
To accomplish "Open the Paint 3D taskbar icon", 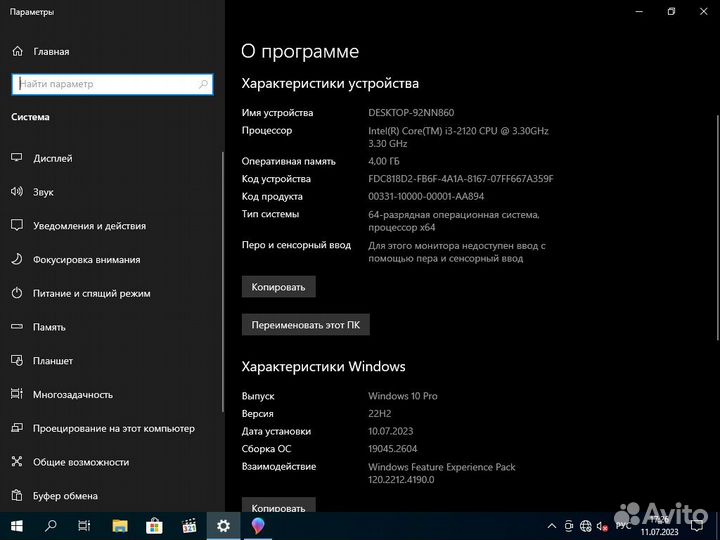I will point(258,526).
